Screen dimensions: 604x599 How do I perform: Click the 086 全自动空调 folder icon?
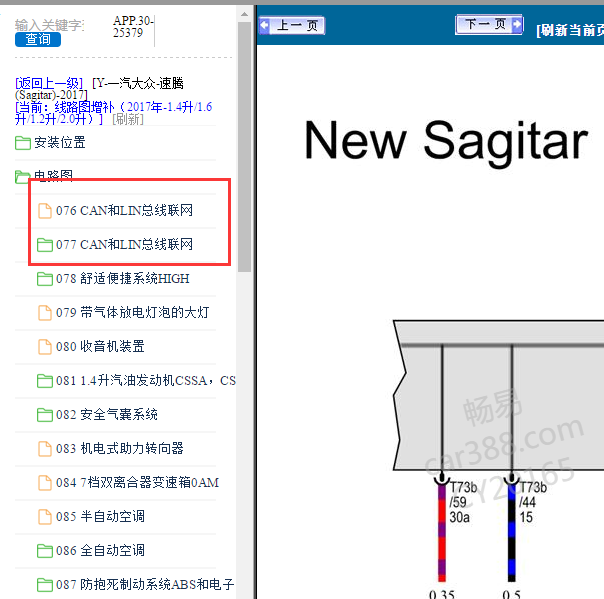pyautogui.click(x=45, y=551)
